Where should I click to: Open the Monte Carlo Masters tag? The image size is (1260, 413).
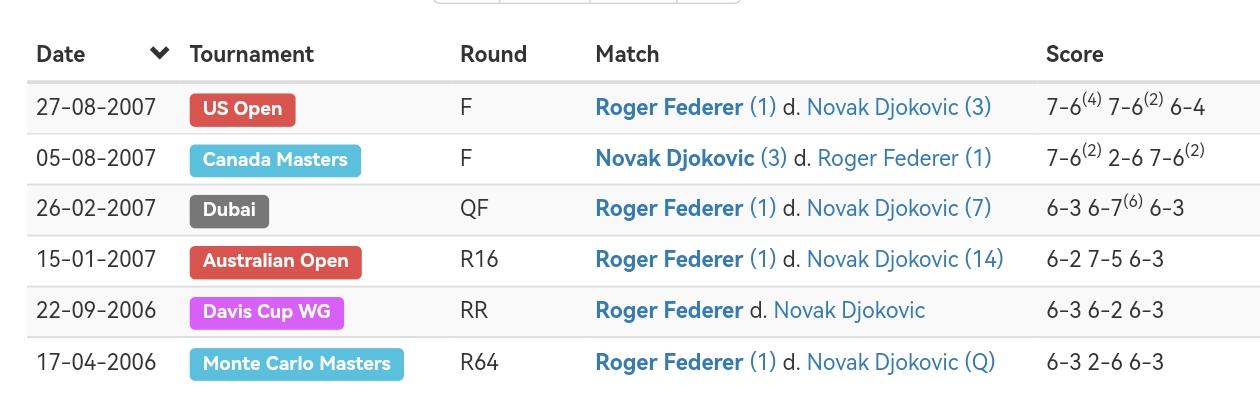296,363
